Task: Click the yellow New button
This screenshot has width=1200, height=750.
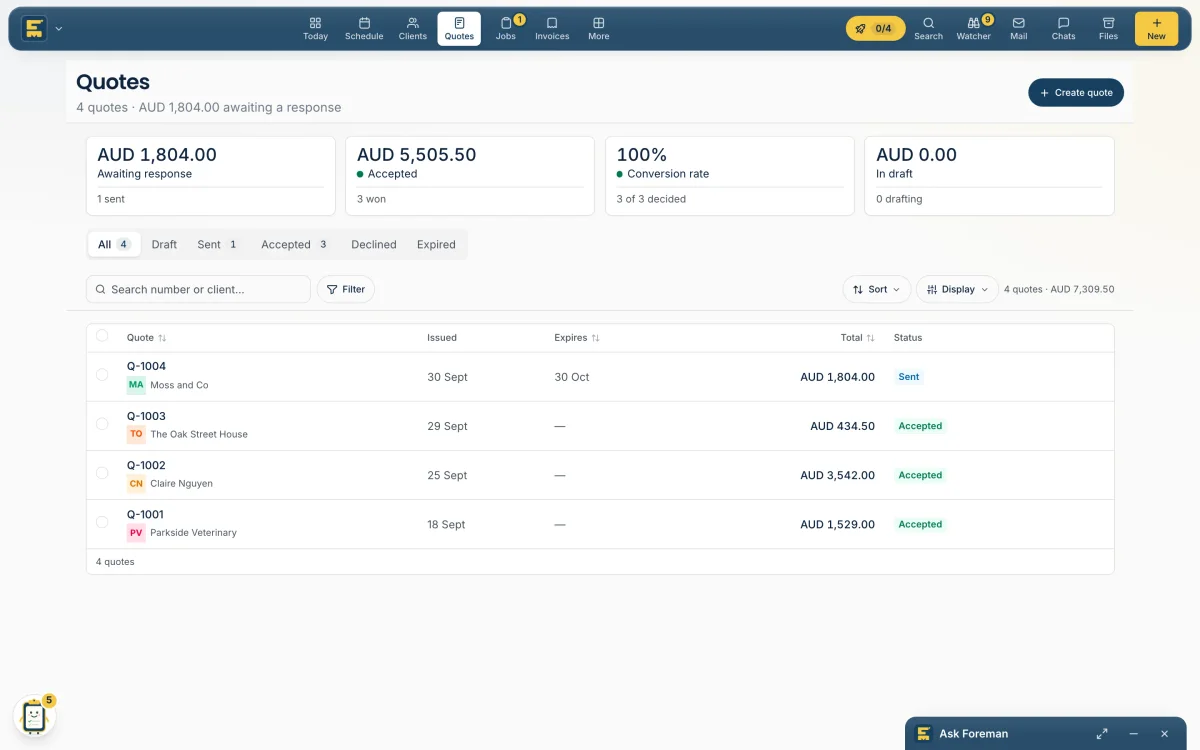Action: (x=1156, y=28)
